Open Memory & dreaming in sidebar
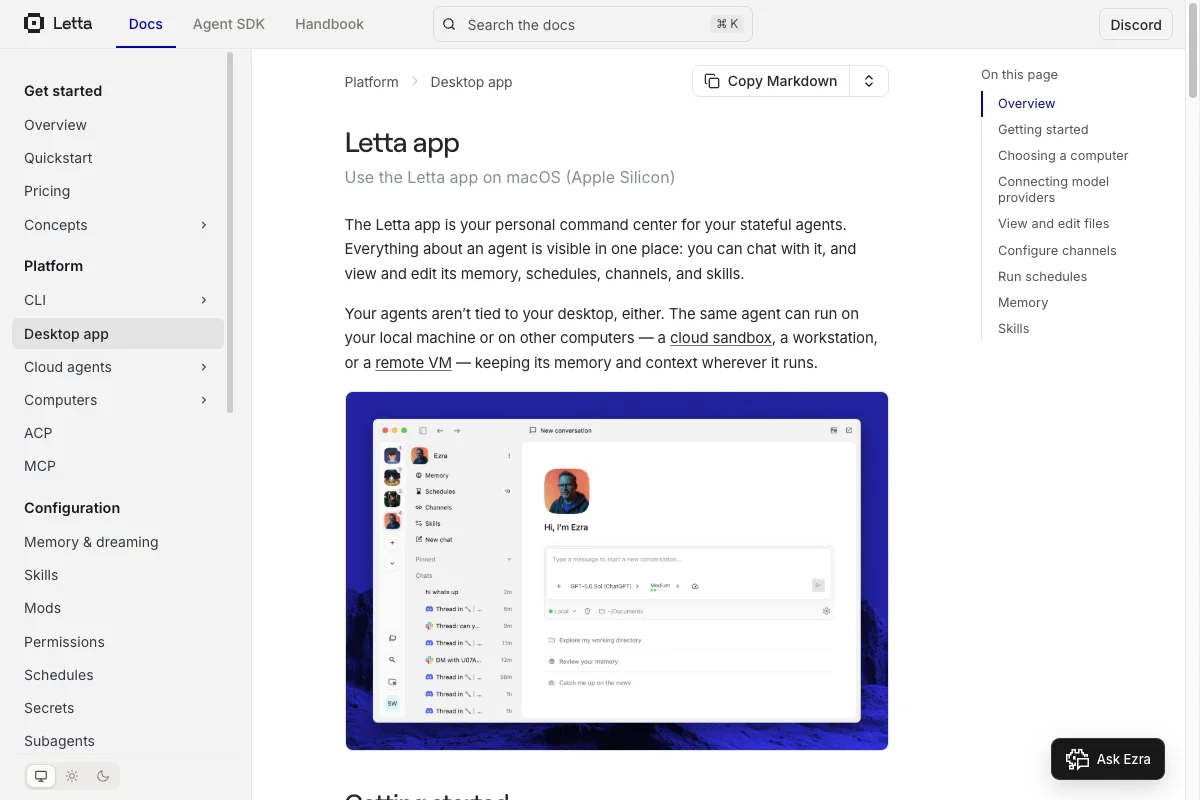The height and width of the screenshot is (800, 1200). tap(91, 542)
